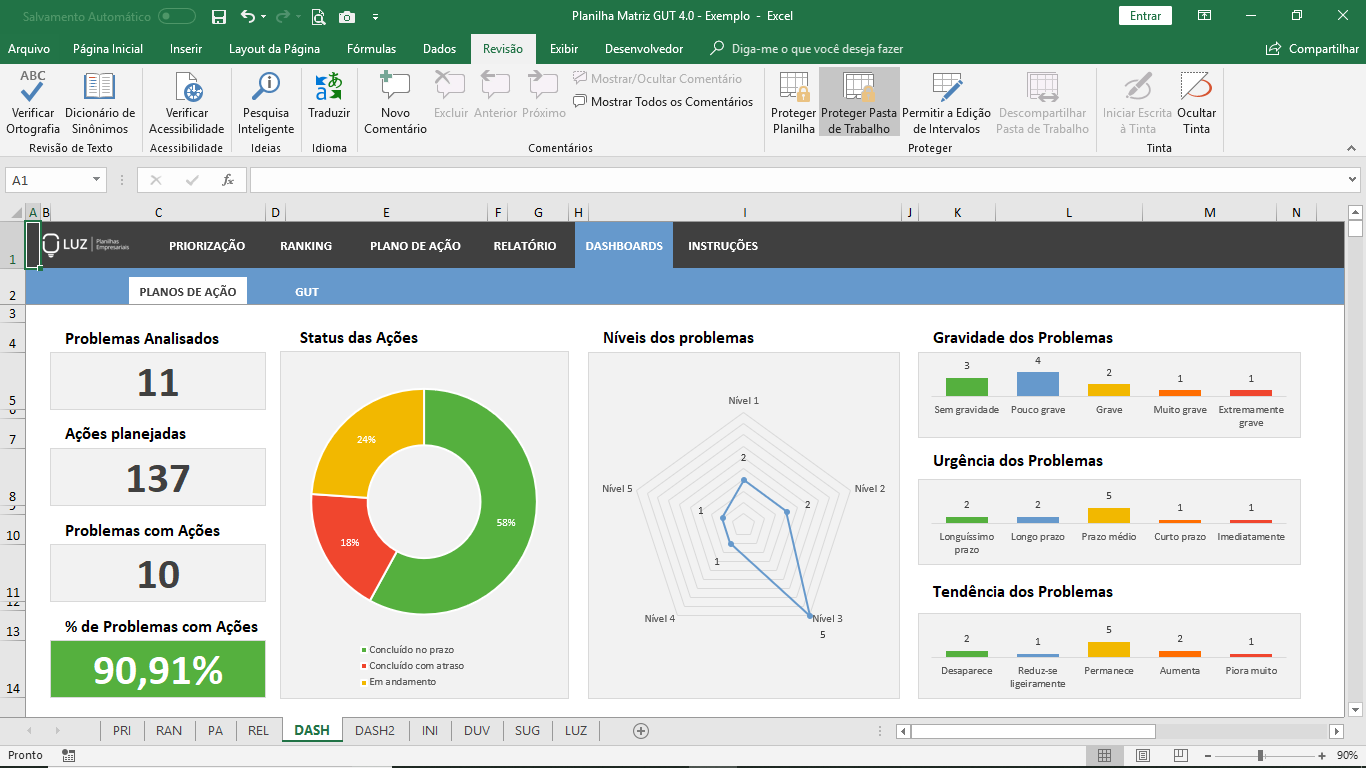Image resolution: width=1366 pixels, height=768 pixels.
Task: Click the Traduzir translate icon
Action: point(329,88)
